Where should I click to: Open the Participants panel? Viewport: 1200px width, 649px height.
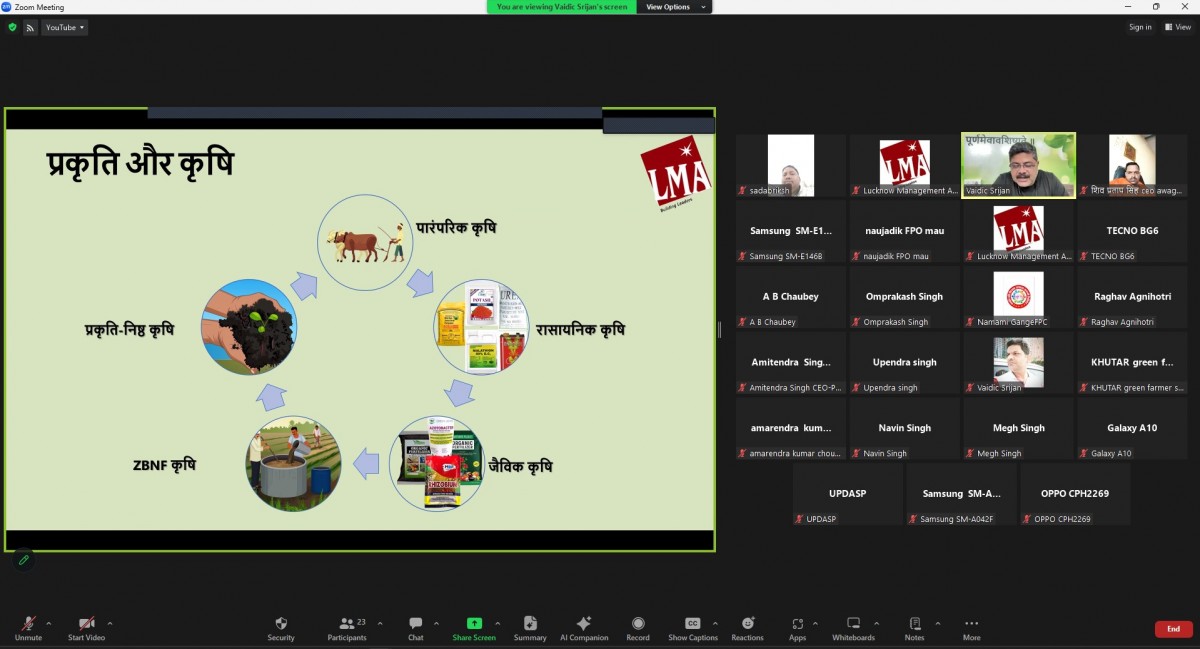347,628
